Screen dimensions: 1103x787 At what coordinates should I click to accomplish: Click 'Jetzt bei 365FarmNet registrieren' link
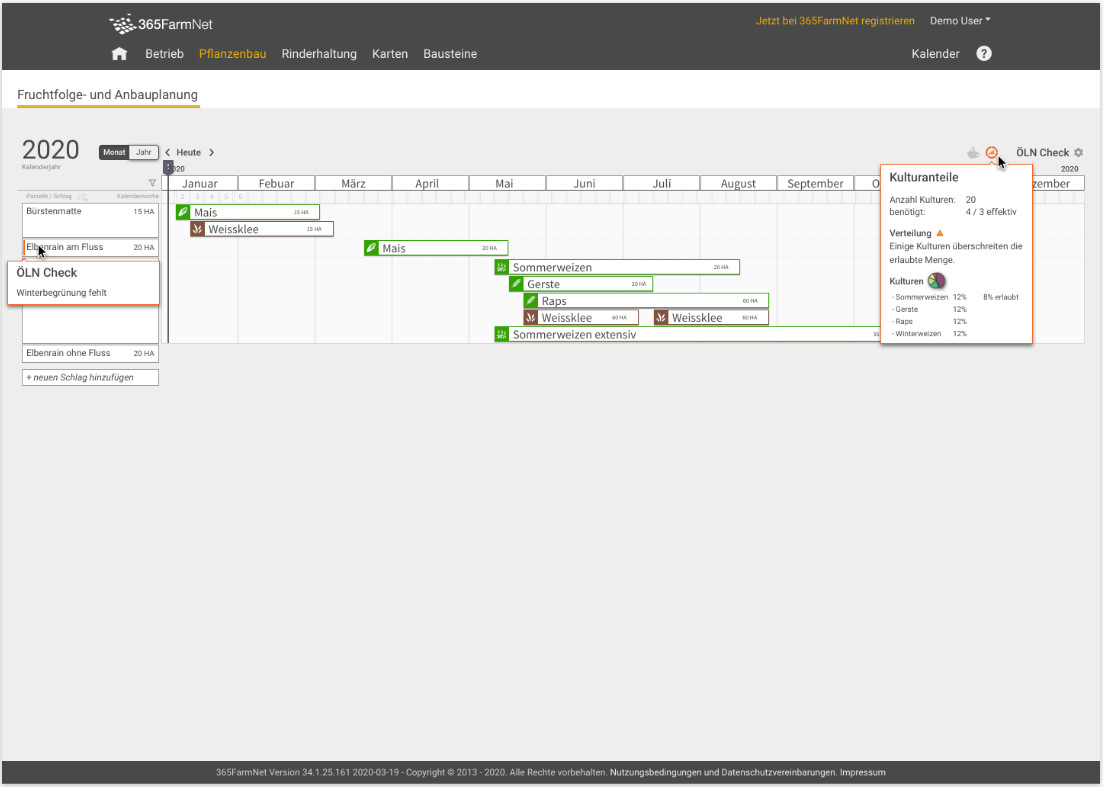point(835,21)
